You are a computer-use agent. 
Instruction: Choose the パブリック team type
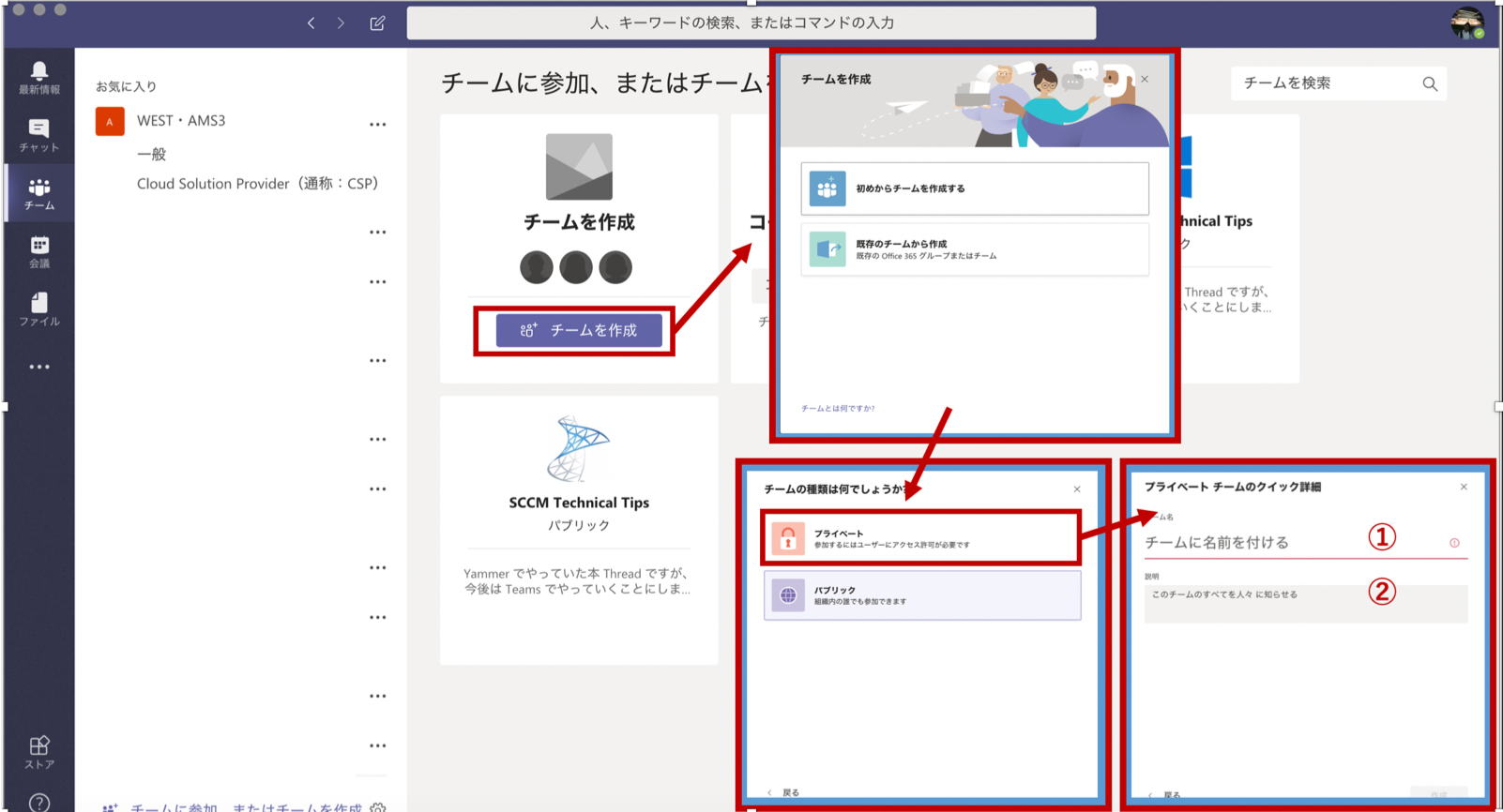[x=922, y=595]
